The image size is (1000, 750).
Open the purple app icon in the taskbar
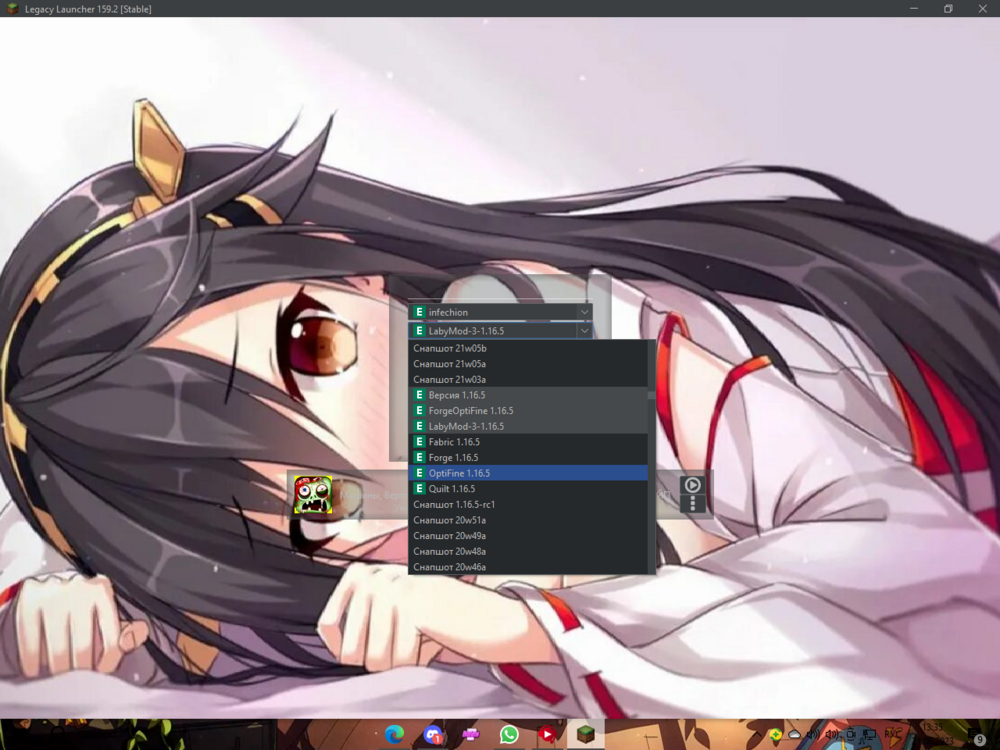[x=471, y=735]
